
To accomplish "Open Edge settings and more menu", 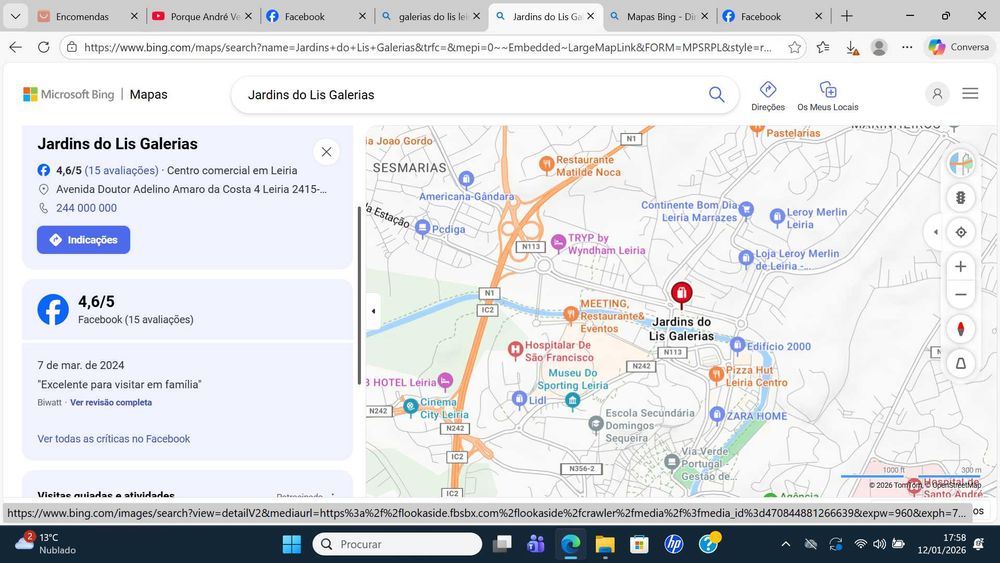I will tap(907, 47).
